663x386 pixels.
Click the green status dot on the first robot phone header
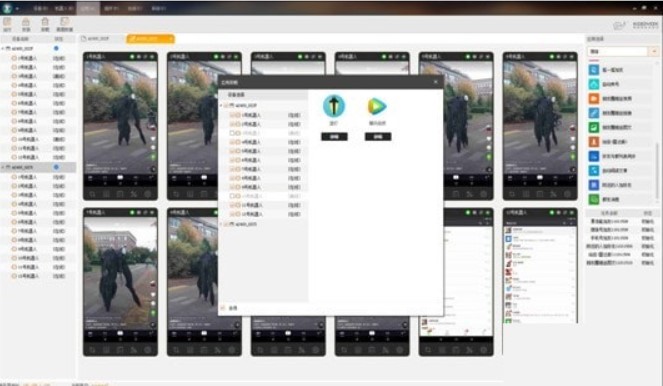[132, 56]
